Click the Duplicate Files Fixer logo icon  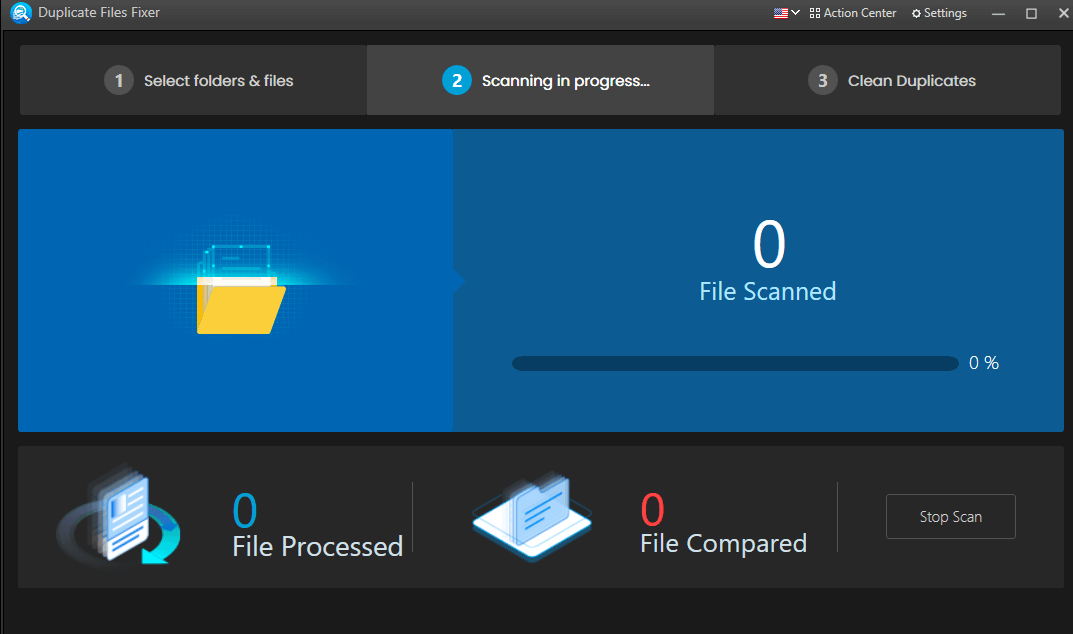21,12
